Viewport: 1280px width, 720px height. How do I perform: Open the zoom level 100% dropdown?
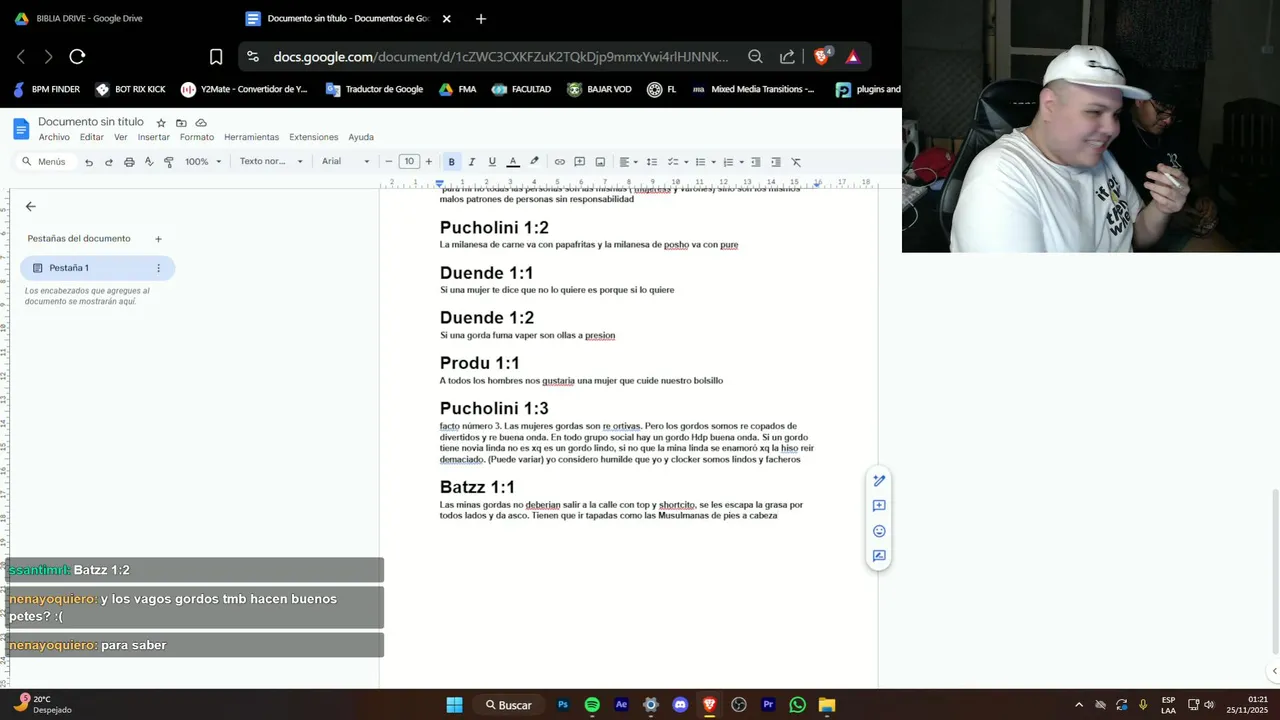203,162
